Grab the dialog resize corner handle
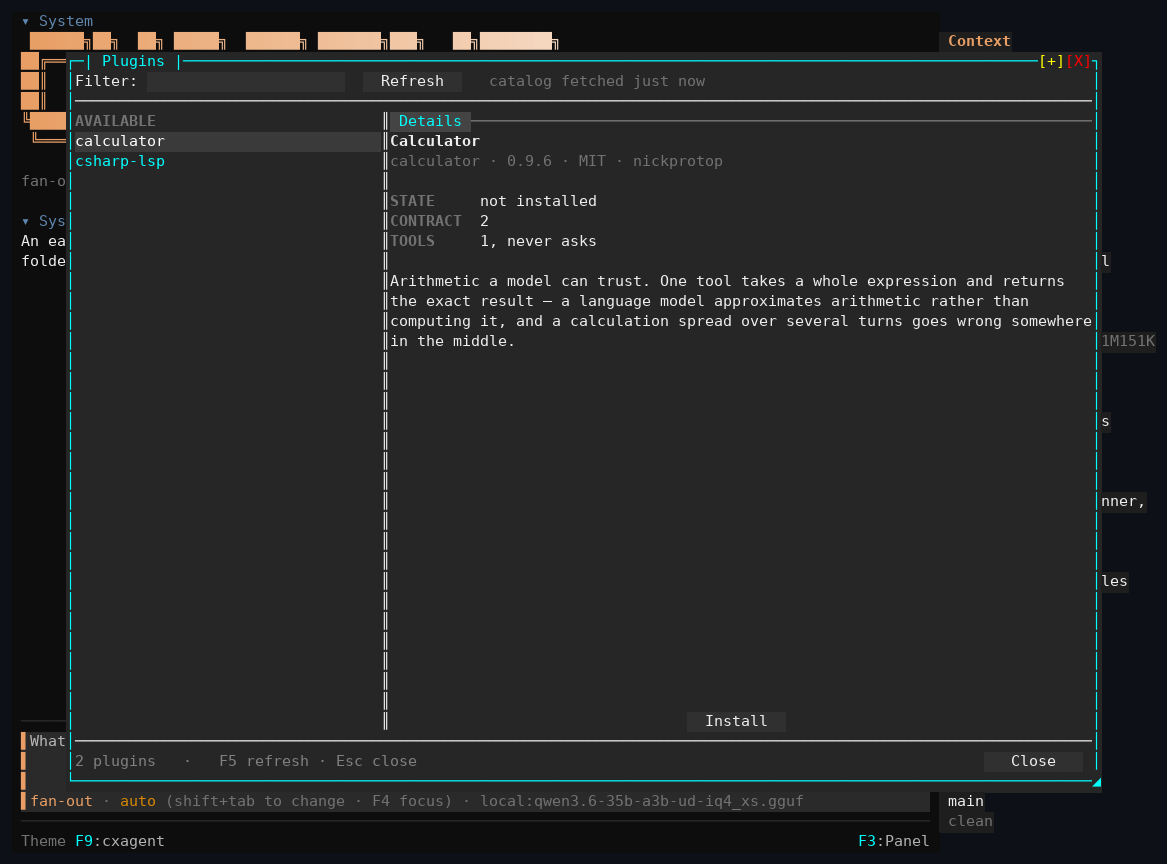Viewport: 1167px width, 864px height. pyautogui.click(x=1096, y=781)
